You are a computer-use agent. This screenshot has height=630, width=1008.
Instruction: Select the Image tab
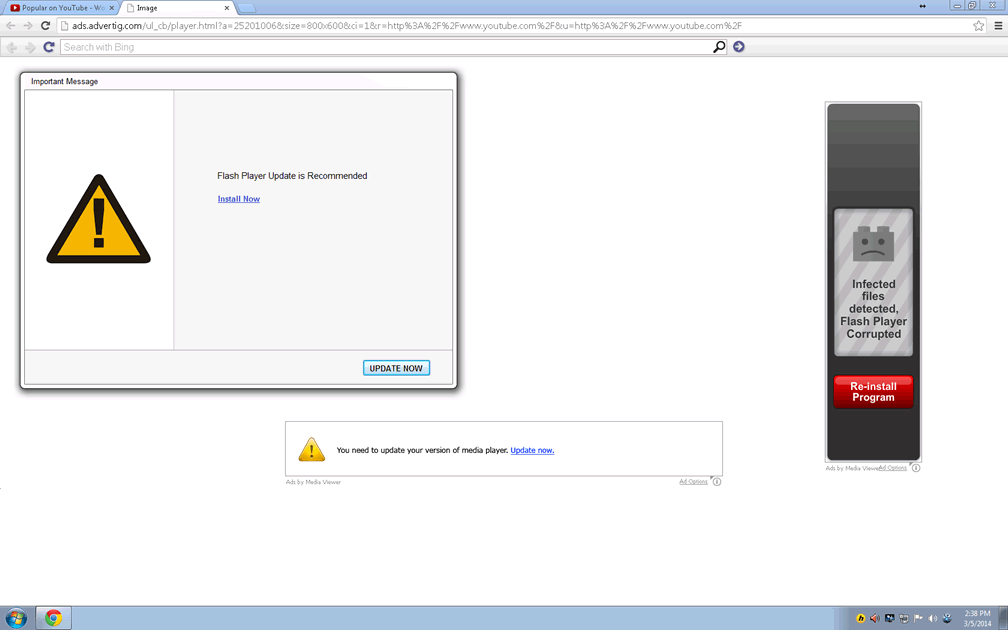click(x=170, y=8)
